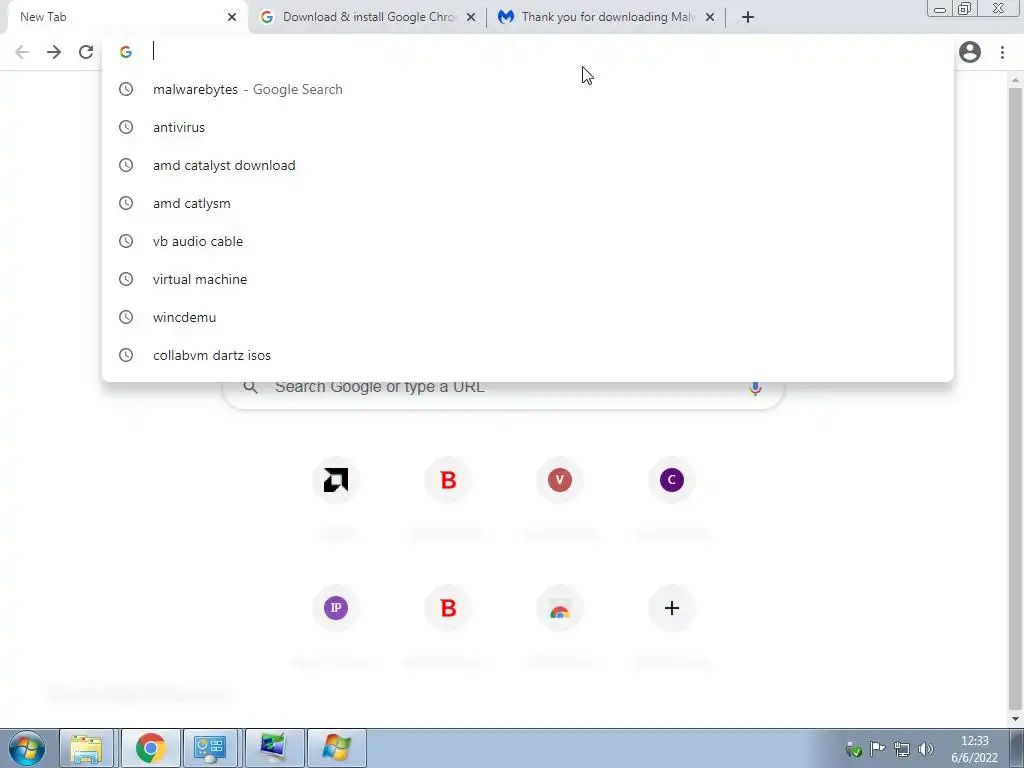Open a new tab with plus button

click(x=748, y=17)
